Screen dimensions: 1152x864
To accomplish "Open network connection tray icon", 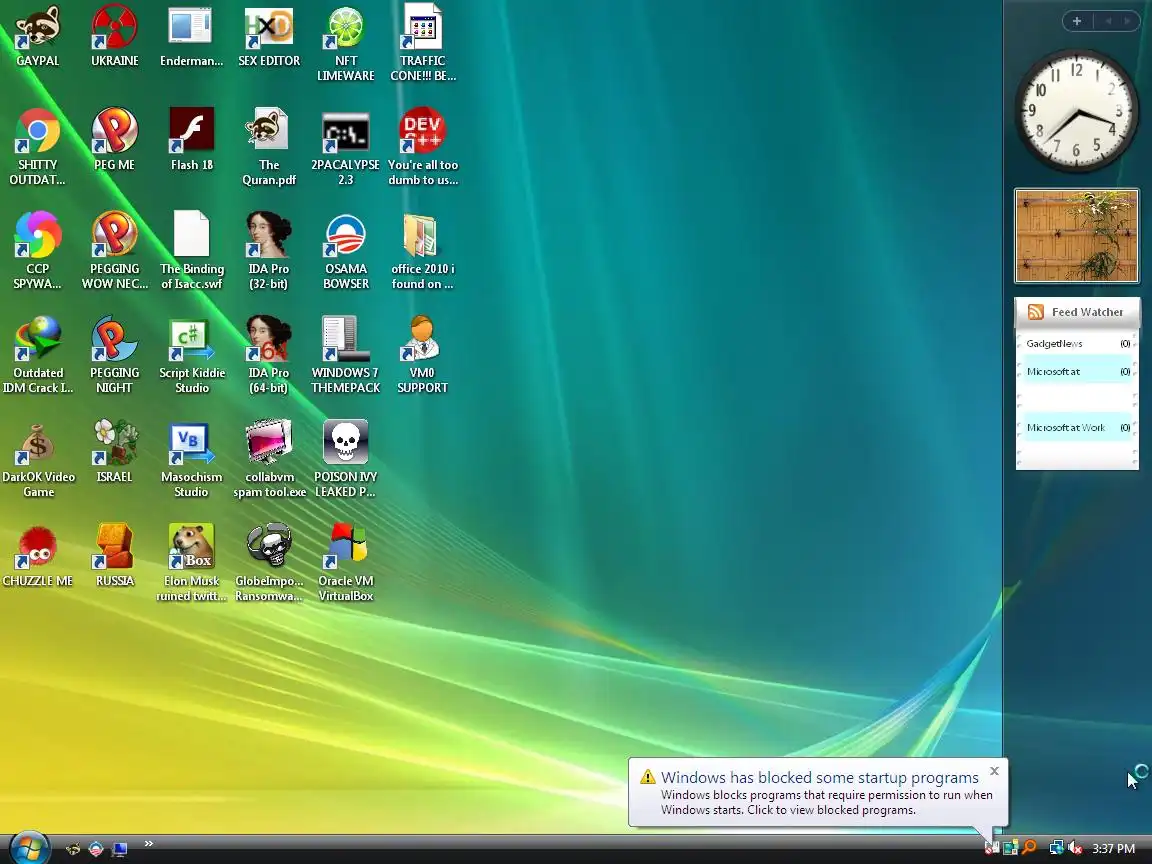I will click(x=1056, y=848).
